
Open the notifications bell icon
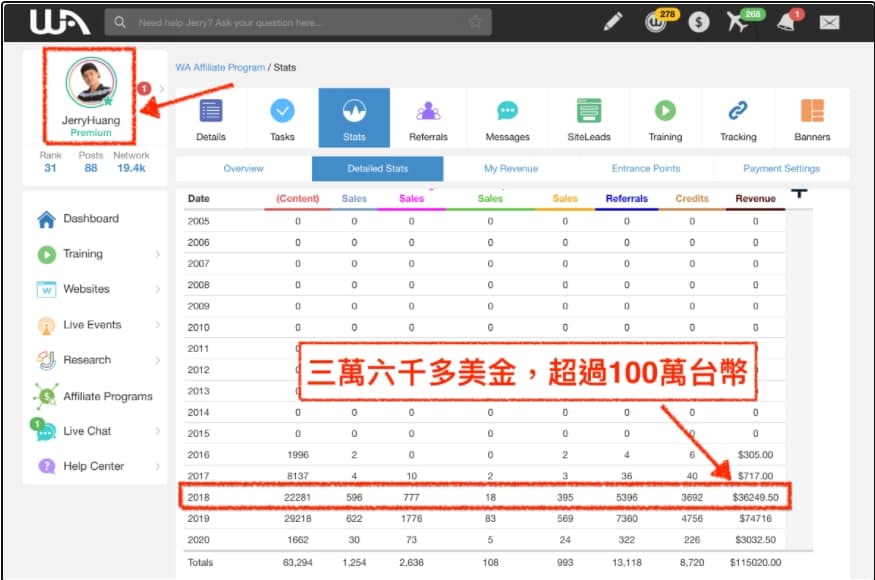pos(787,22)
